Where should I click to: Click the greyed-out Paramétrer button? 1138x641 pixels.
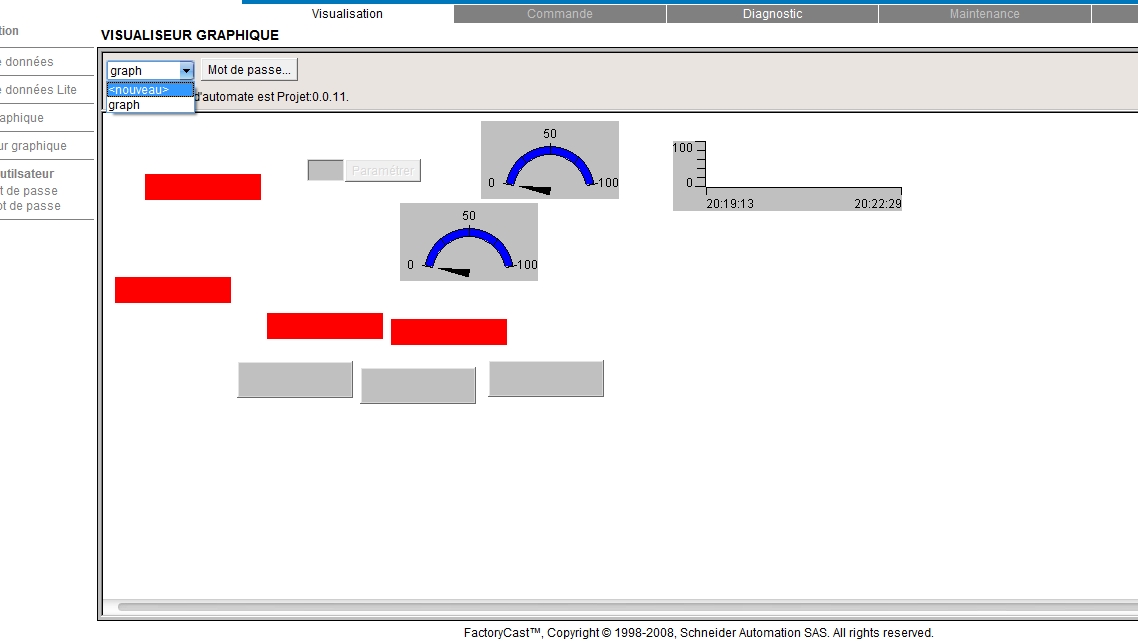382,171
